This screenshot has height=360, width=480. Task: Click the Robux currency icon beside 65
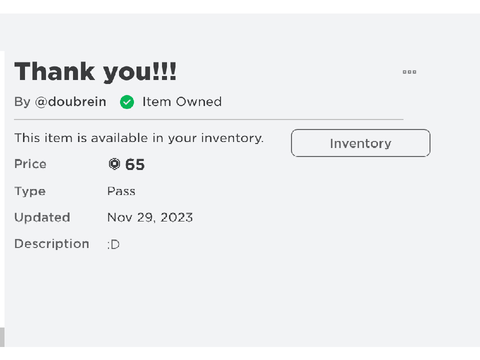[114, 164]
